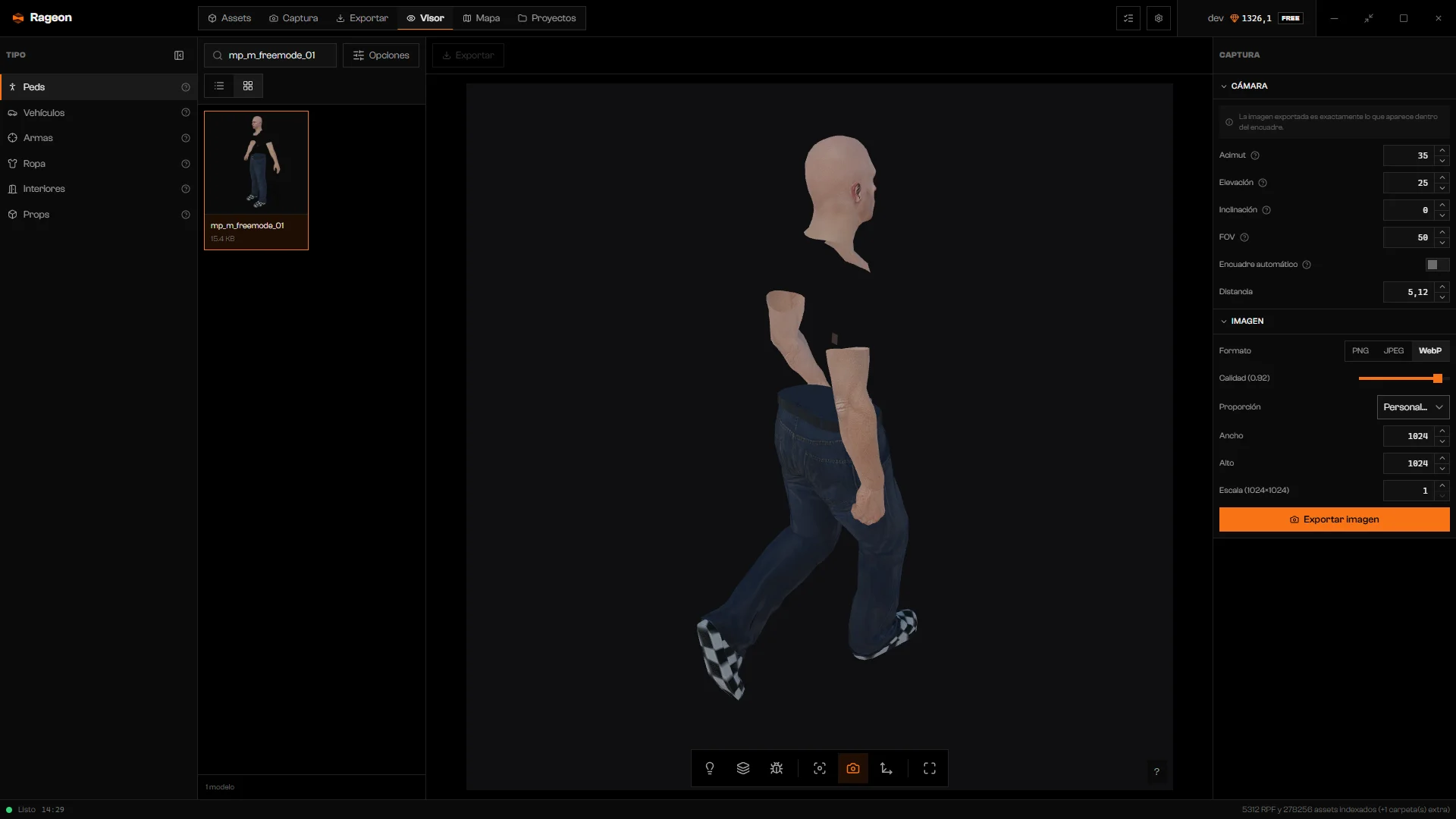Screen dimensions: 1456x819
Task: Increase FOV with the up arrow
Action: pos(1442,232)
